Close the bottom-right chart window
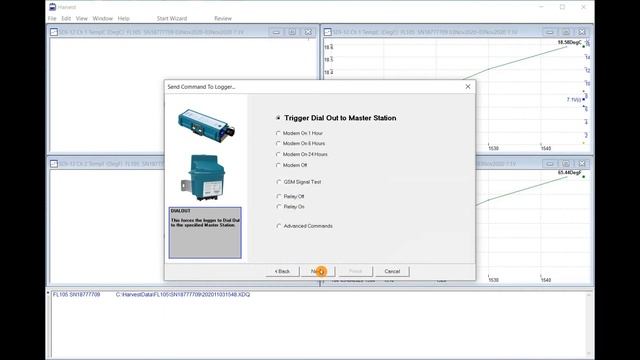The height and width of the screenshot is (360, 640). coord(582,164)
